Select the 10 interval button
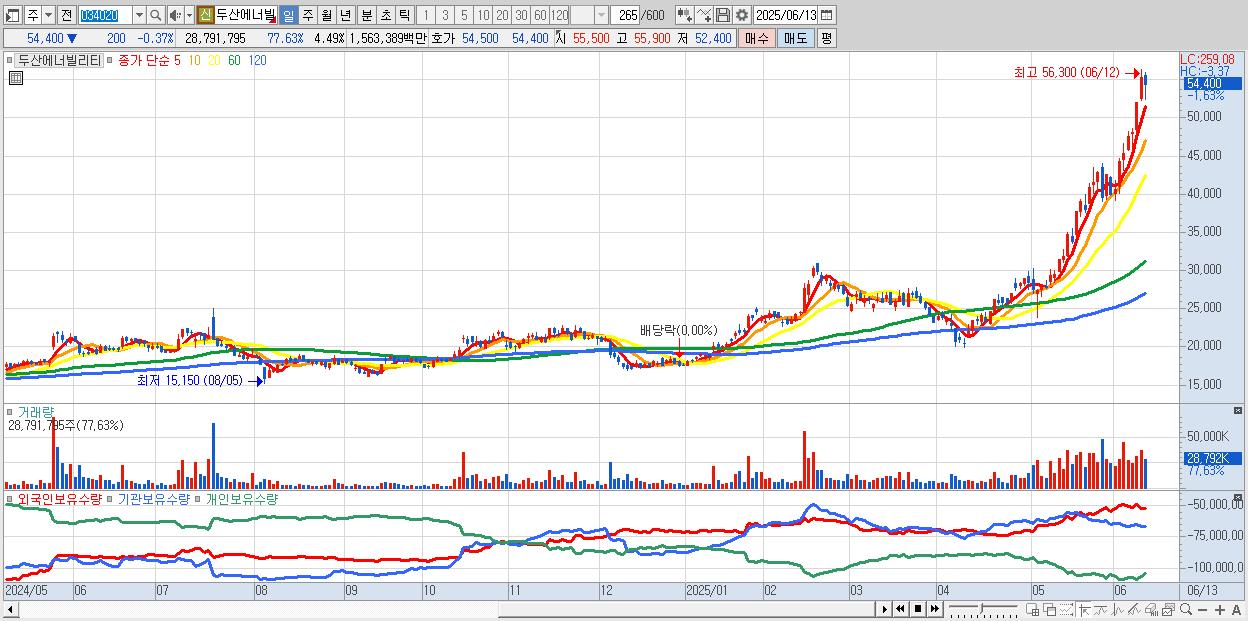This screenshot has height=621, width=1248. point(483,15)
